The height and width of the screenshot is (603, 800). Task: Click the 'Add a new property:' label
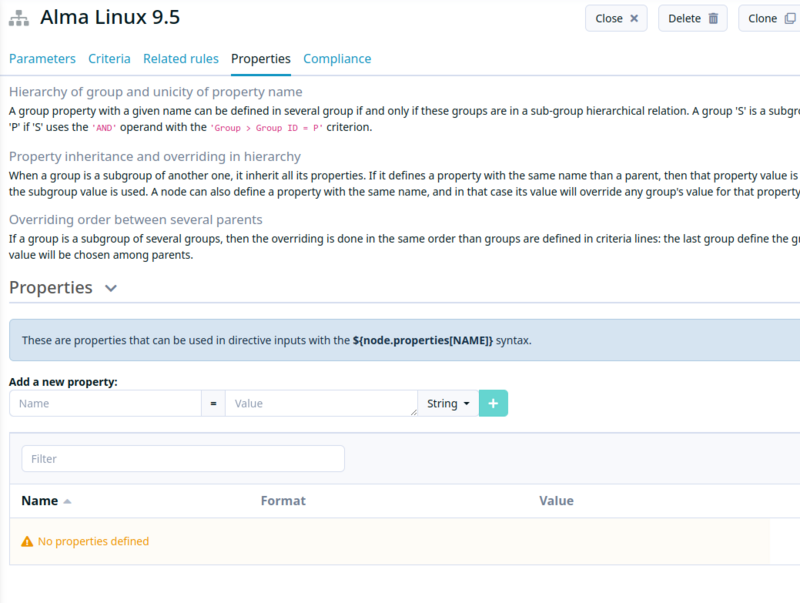tap(63, 382)
